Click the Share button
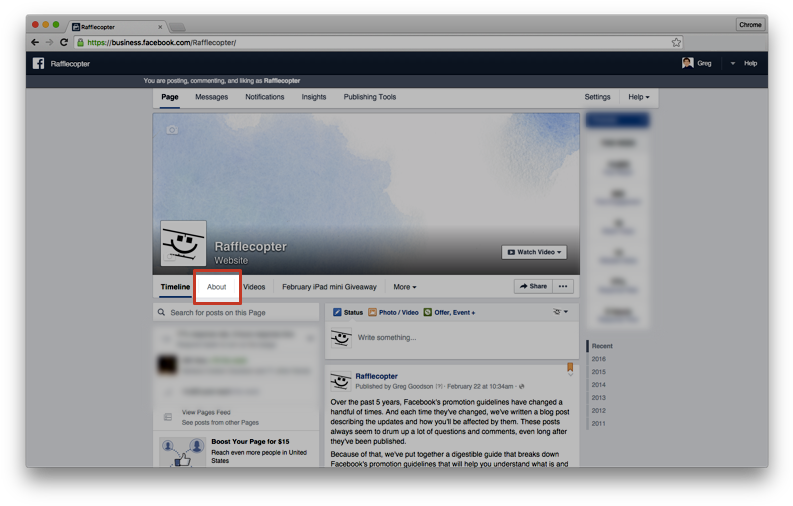The width and height of the screenshot is (793, 506). (x=533, y=286)
